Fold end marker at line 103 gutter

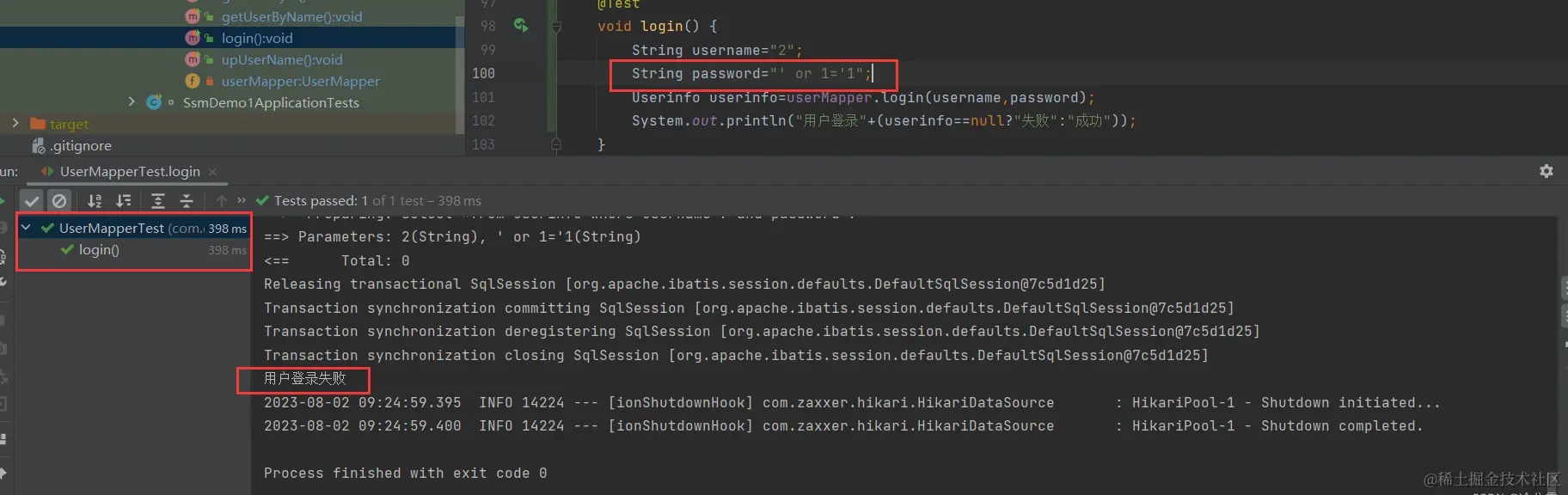coord(556,144)
